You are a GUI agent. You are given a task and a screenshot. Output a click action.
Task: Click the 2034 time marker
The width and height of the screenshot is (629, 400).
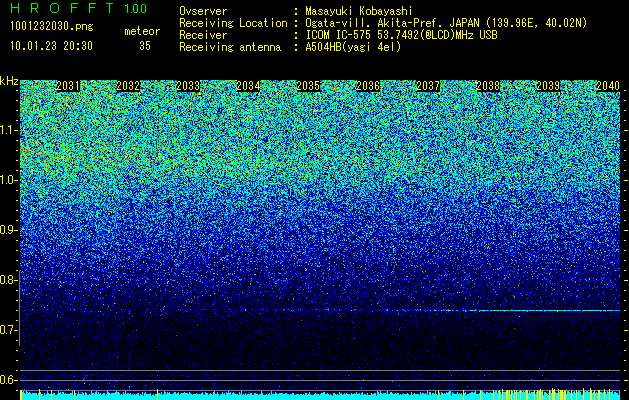coord(248,86)
